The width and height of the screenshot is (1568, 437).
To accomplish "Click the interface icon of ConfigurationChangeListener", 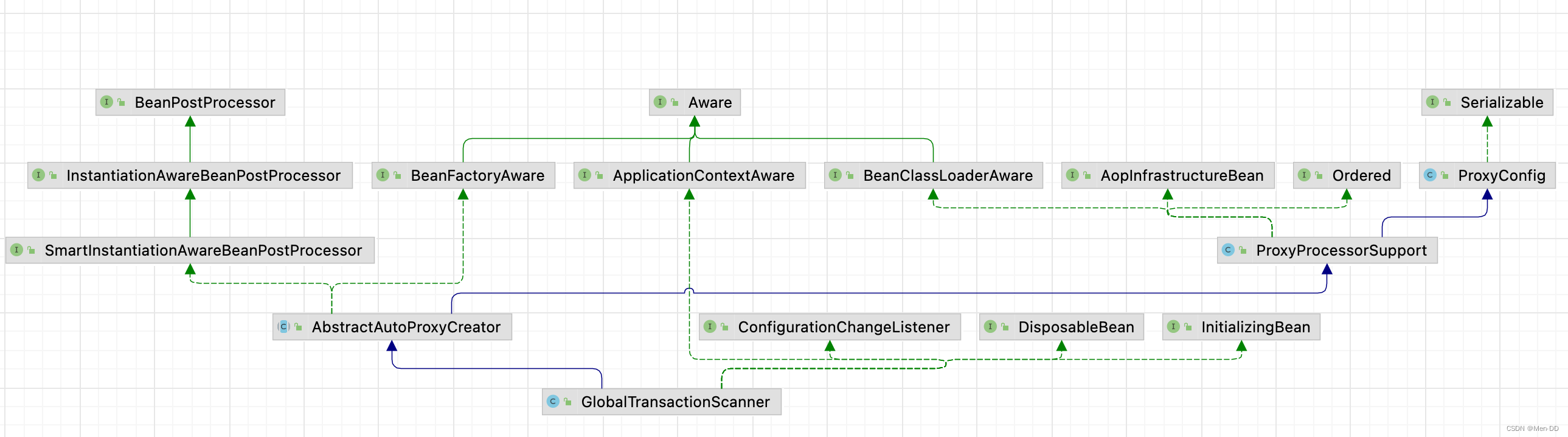I will pos(710,327).
